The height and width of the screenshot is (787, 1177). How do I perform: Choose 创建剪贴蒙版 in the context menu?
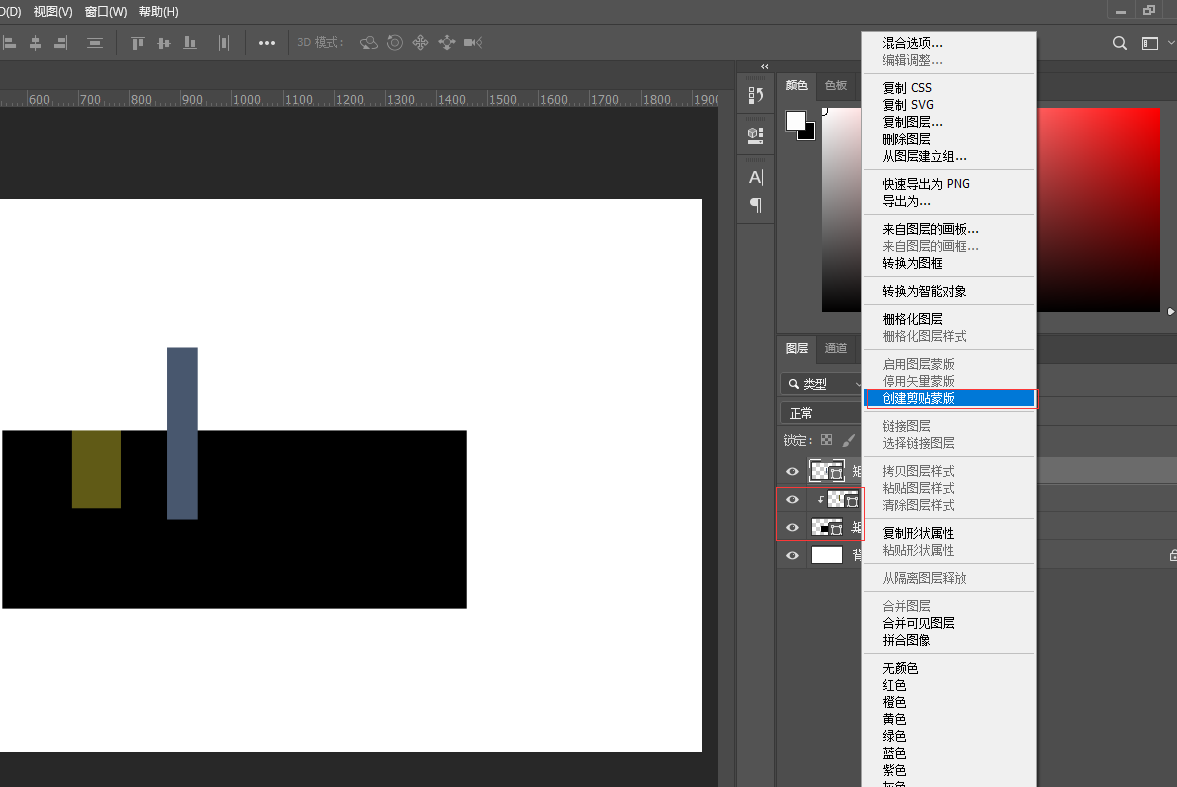(918, 398)
